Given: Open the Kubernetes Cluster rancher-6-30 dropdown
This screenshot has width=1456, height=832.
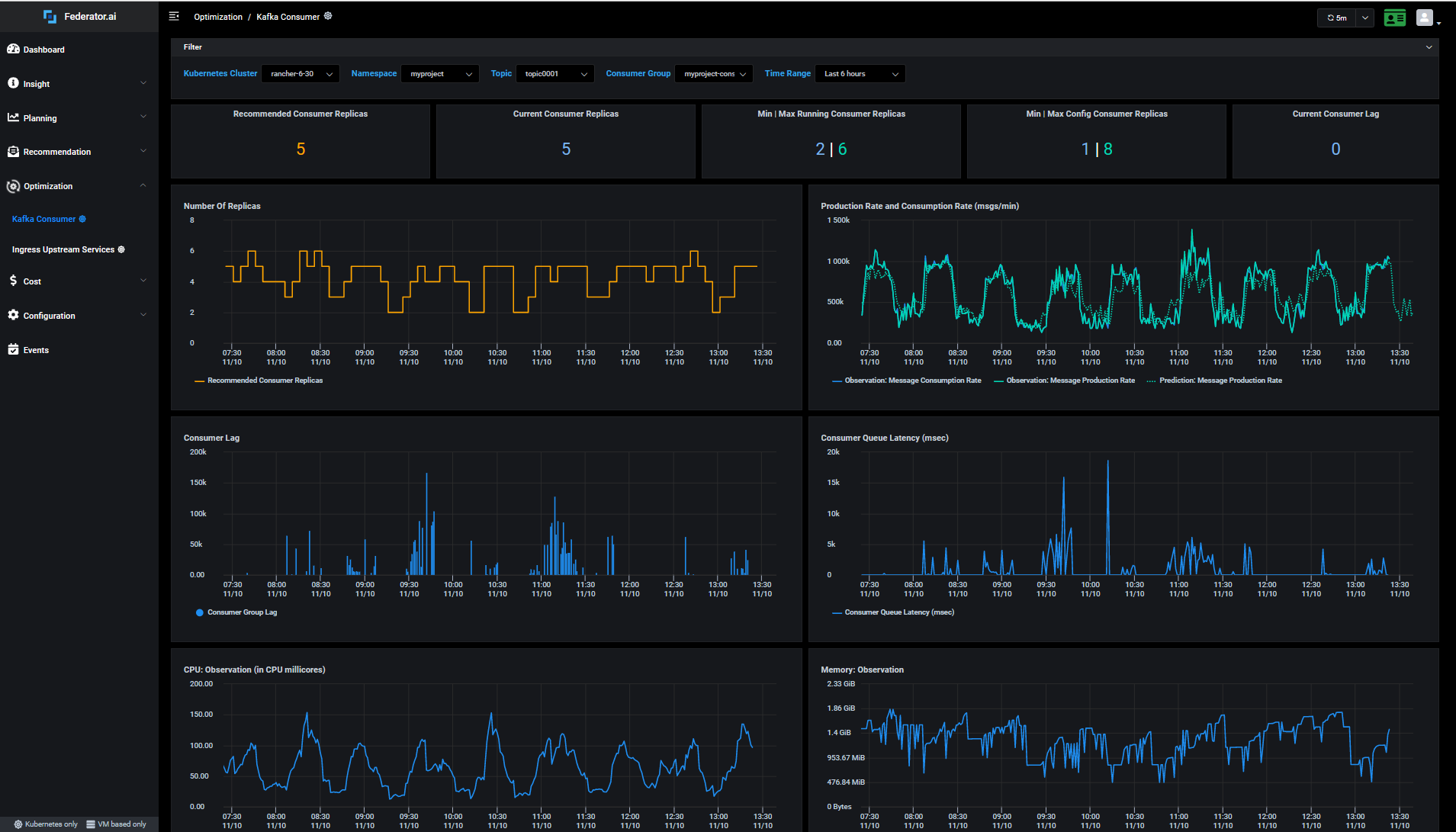Looking at the screenshot, I should coord(301,74).
